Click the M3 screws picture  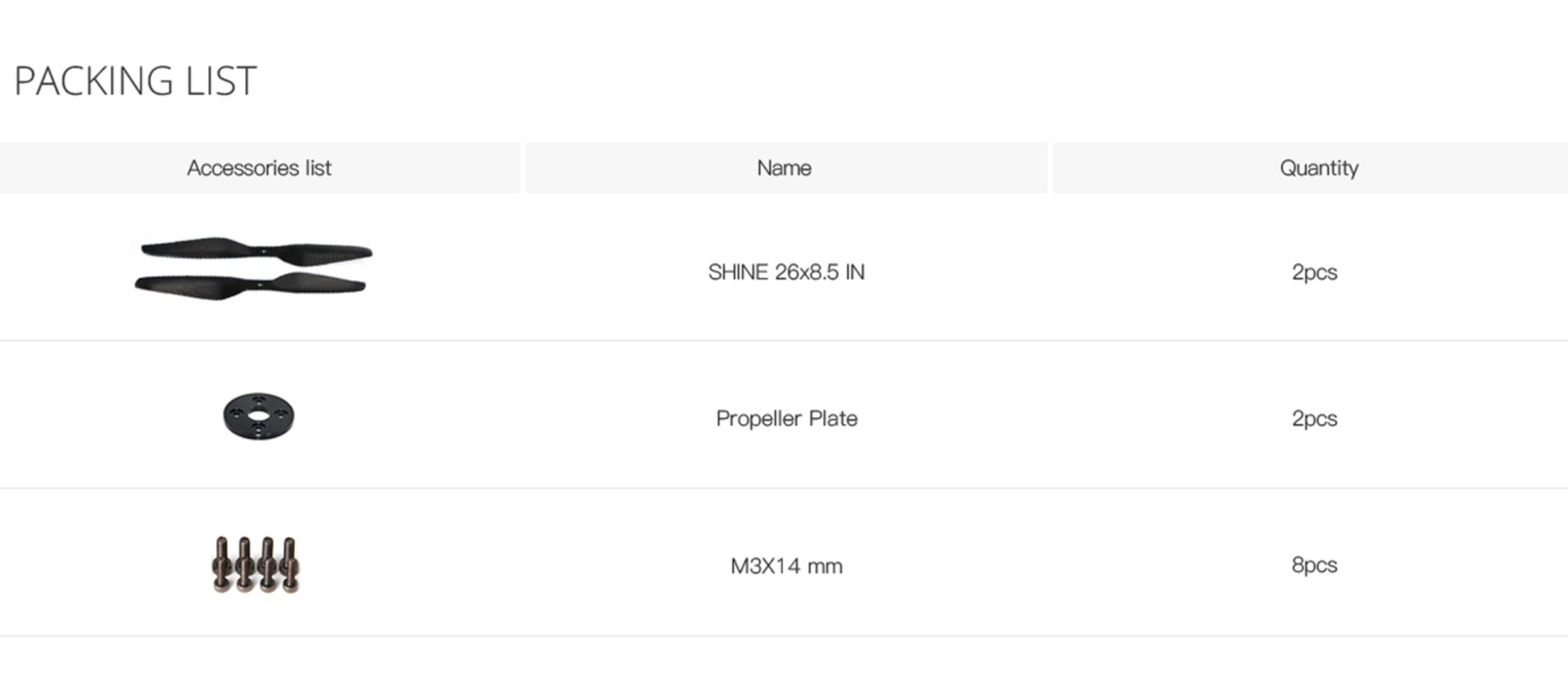coord(256,564)
